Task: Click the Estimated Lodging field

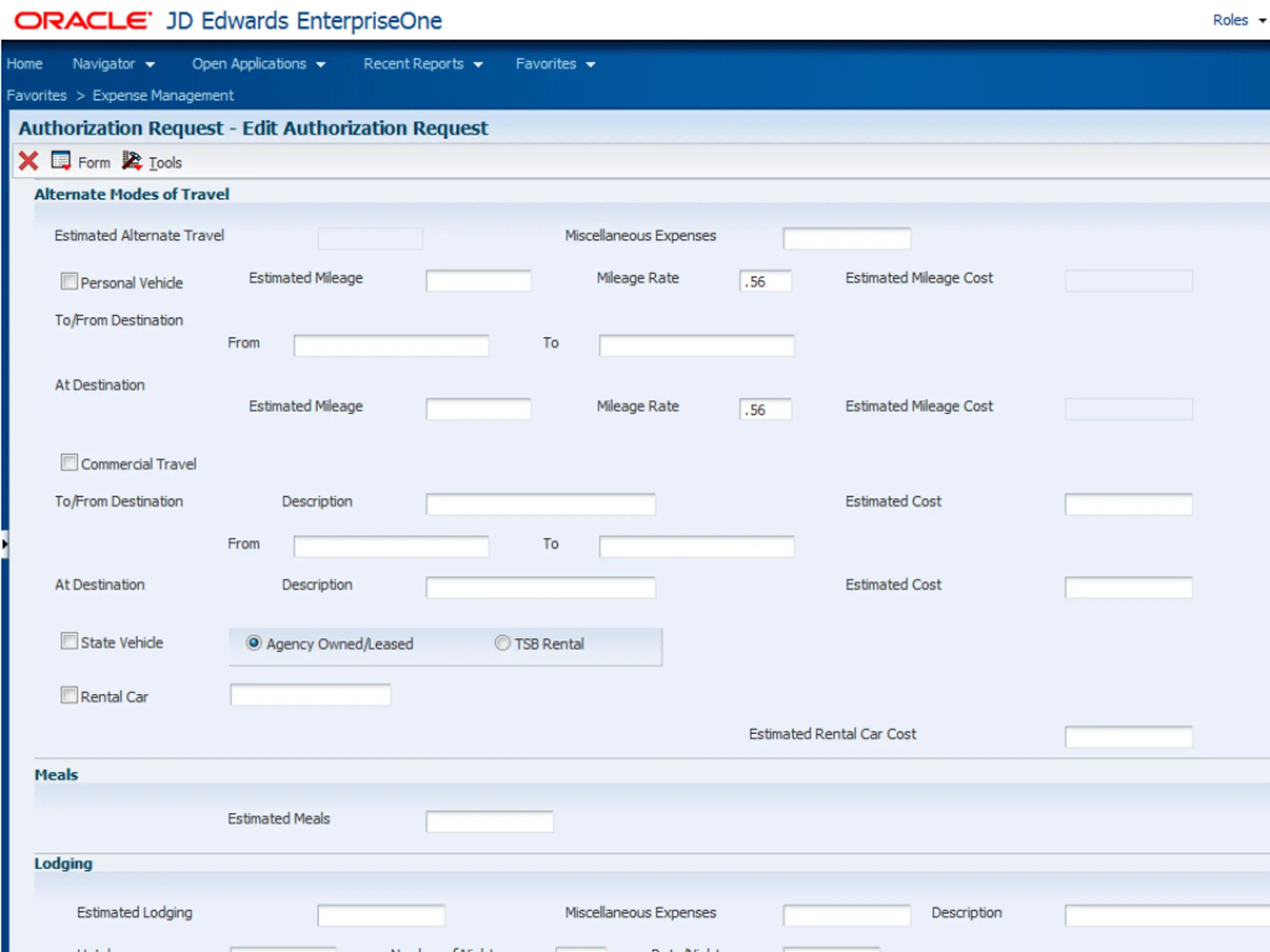Action: [381, 916]
